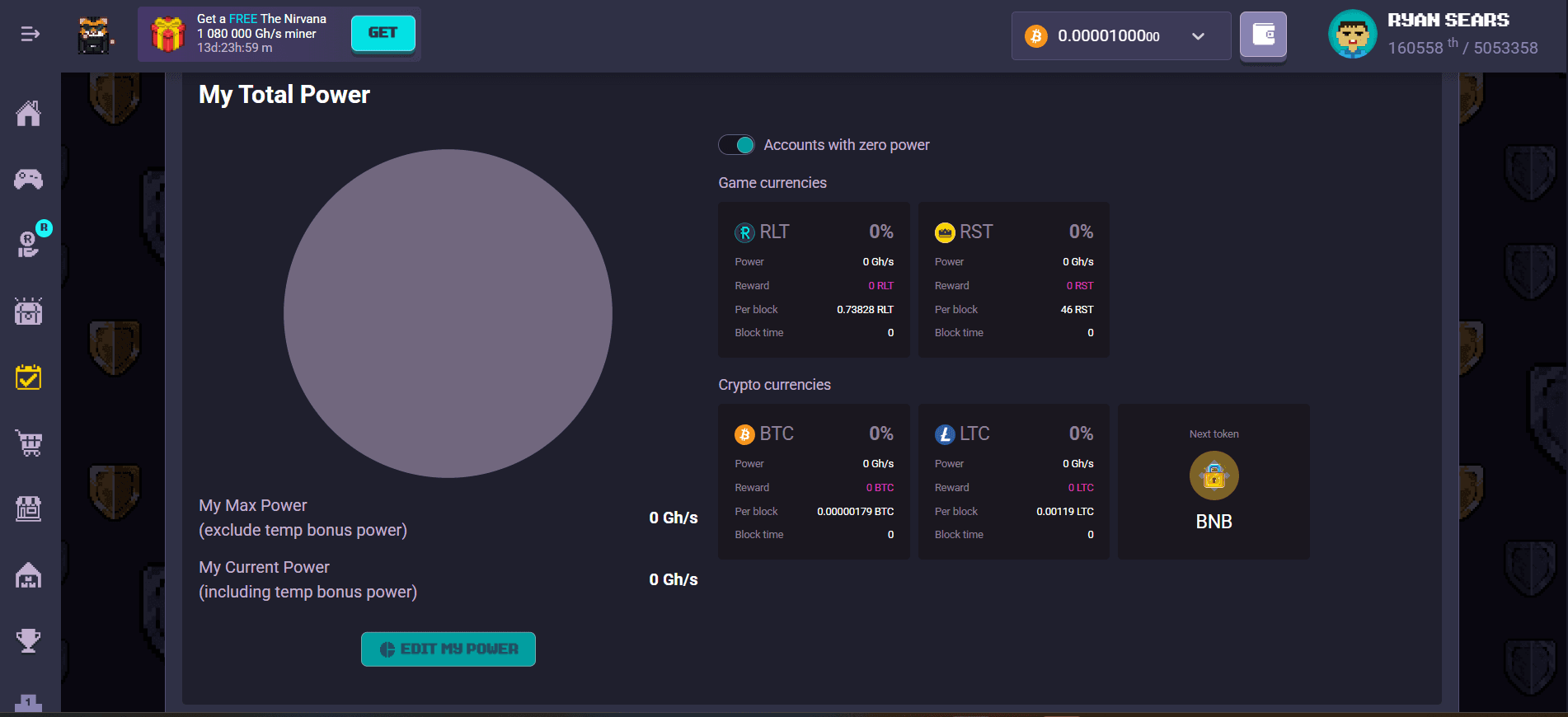Open the shopping cart store icon
This screenshot has width=1568, height=717.
pos(29,443)
